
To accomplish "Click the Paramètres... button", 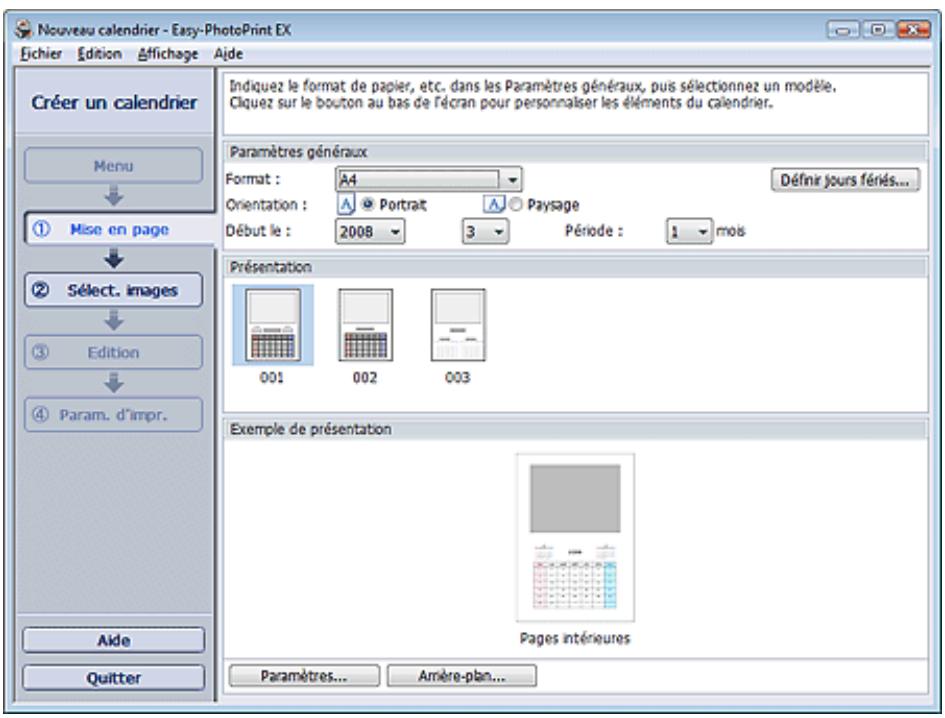I will (x=304, y=676).
